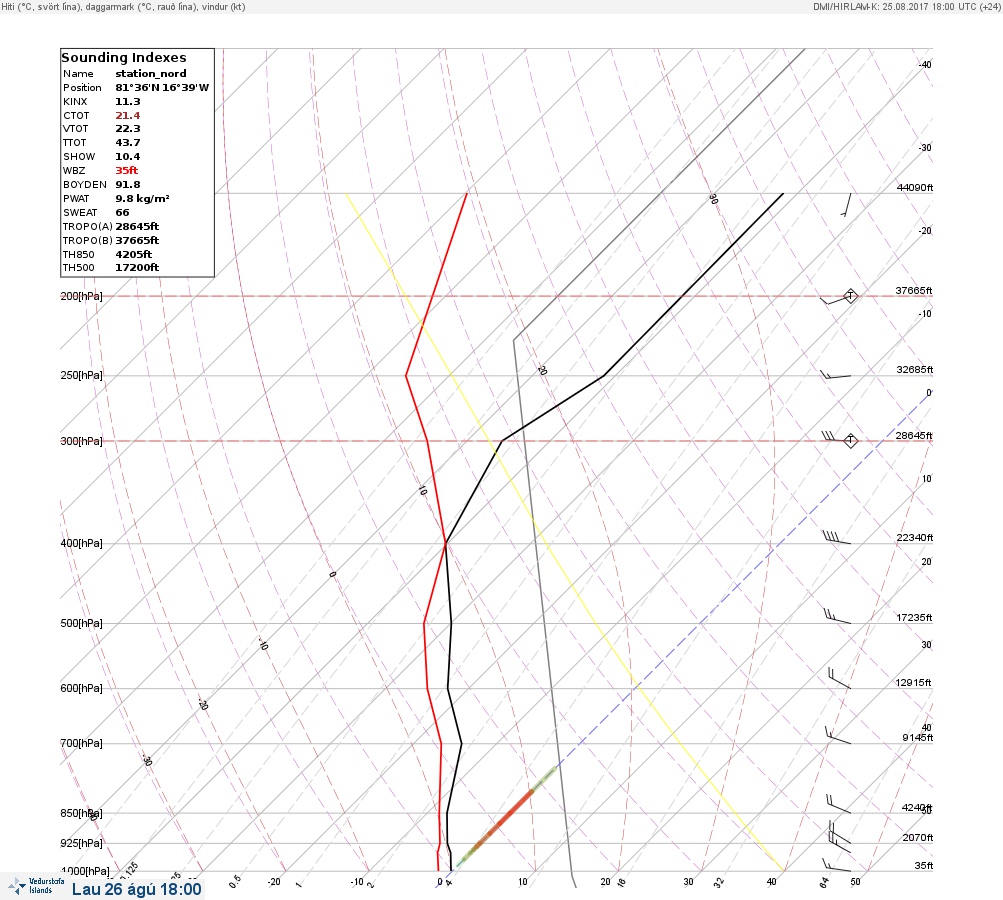Click the date label 'Lau 26 ágú 18:00'
This screenshot has height=900, width=1003.
tap(137, 889)
